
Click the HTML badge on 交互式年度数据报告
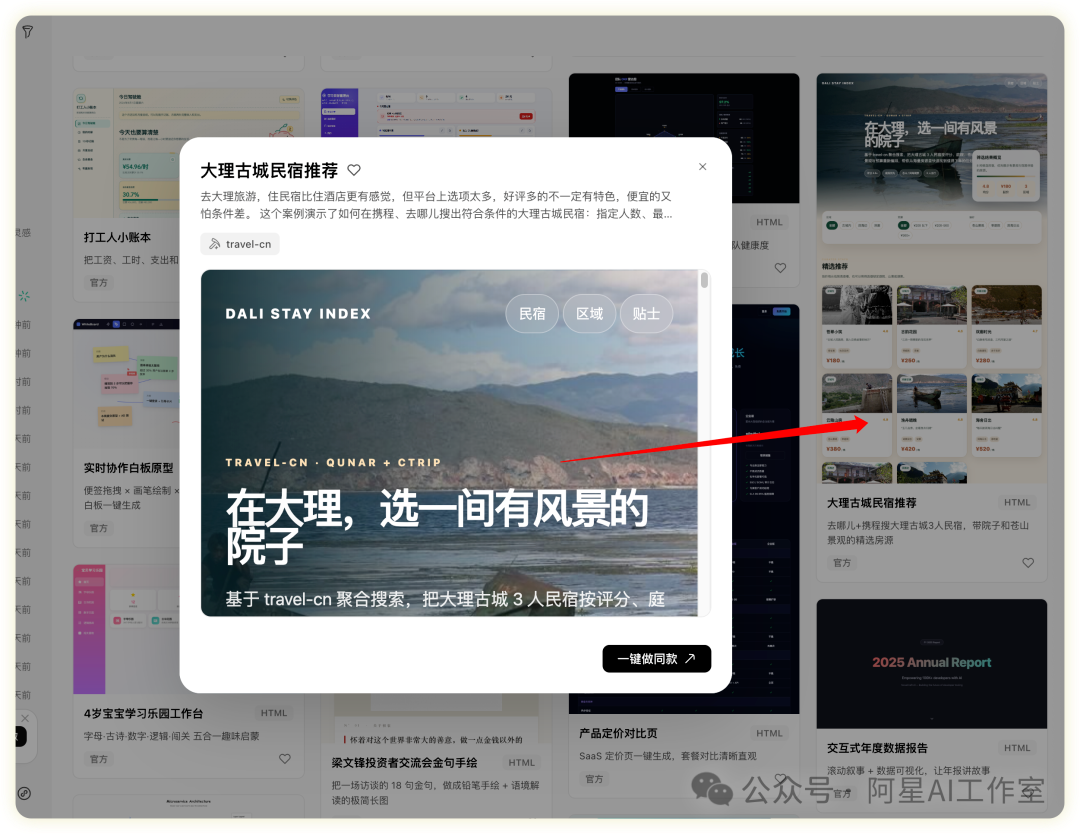click(1017, 747)
